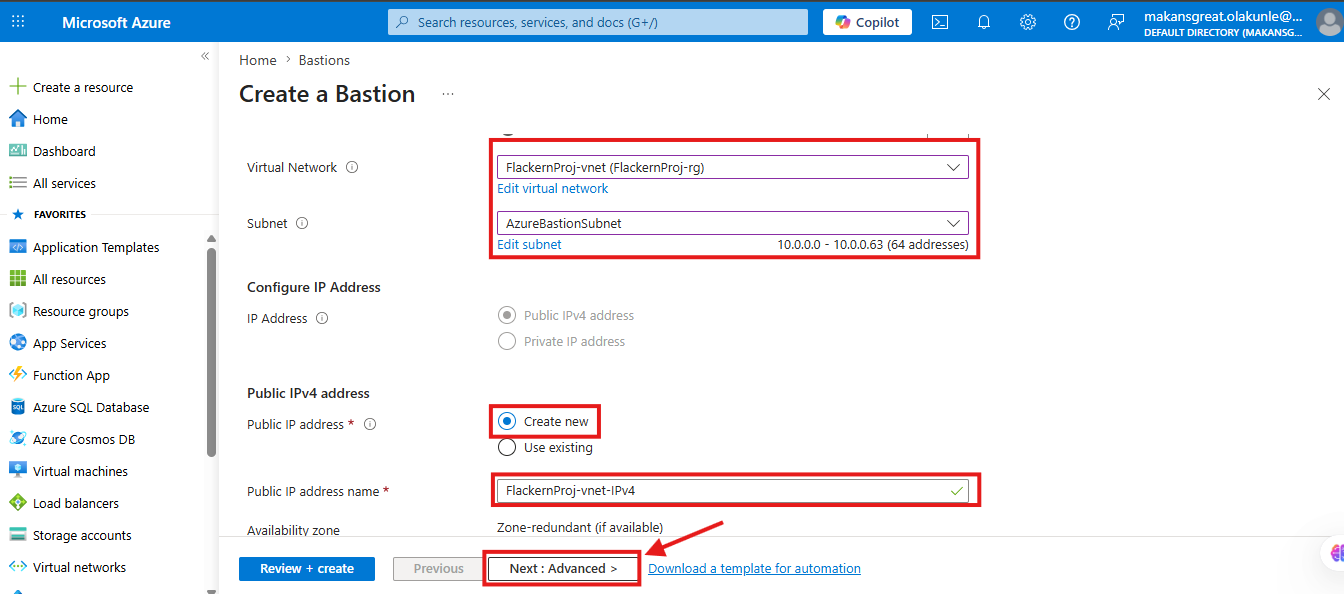Screen dimensions: 1344x594
Task: Click the IP Address info icon
Action: coord(322,318)
